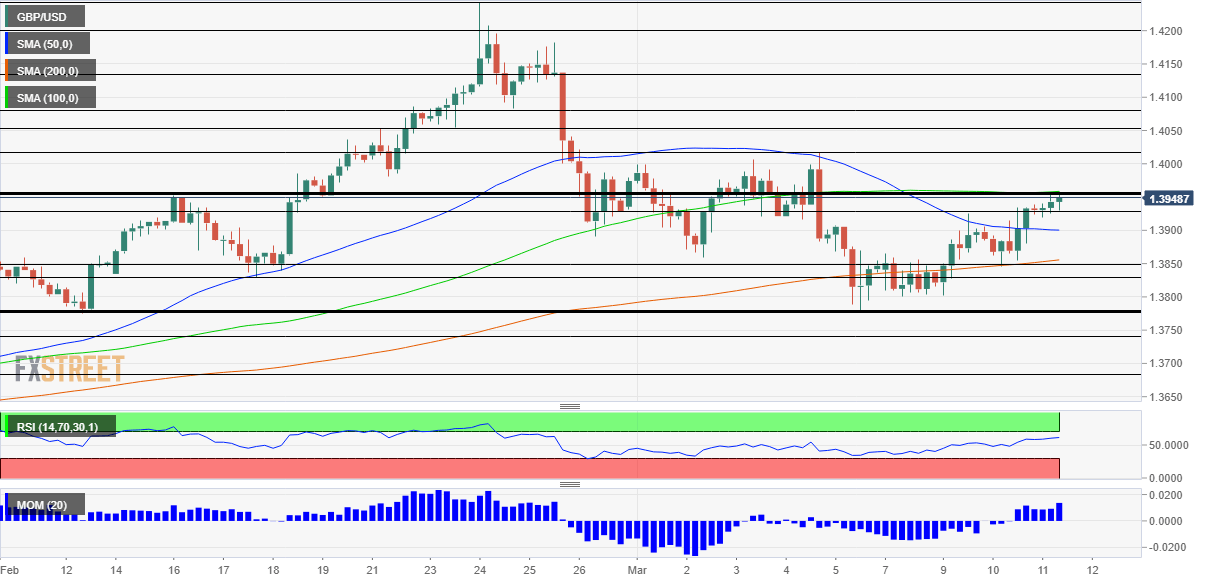Image resolution: width=1212 pixels, height=583 pixels.
Task: Click the 1.3750 price axis label
Action: point(1167,331)
